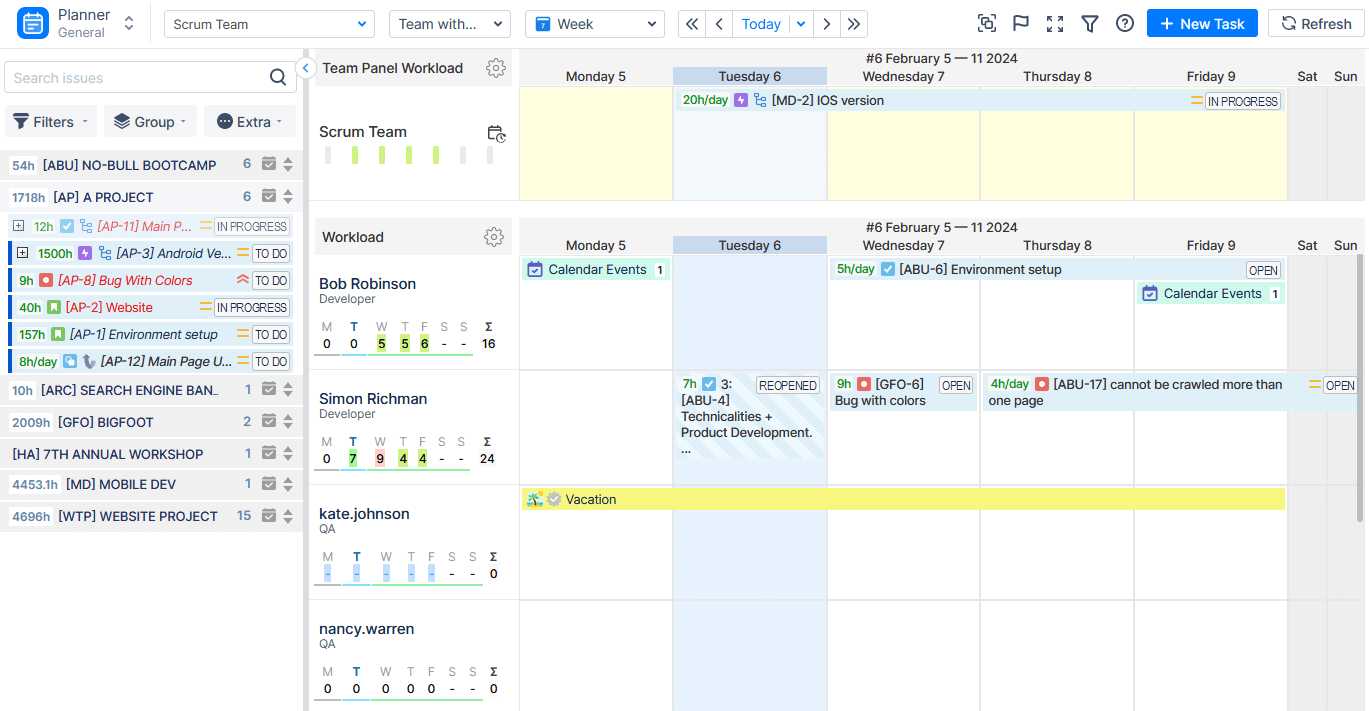Open the filter funnel icon in the toolbar

click(1090, 22)
